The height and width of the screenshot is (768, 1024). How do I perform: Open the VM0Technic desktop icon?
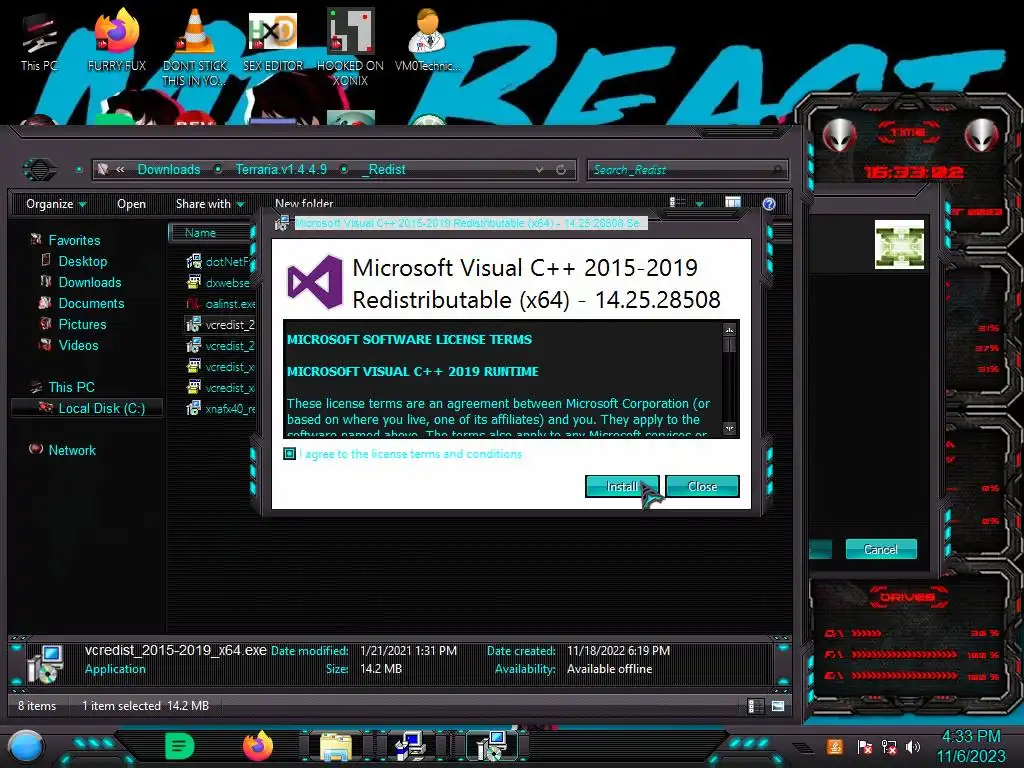pyautogui.click(x=427, y=40)
